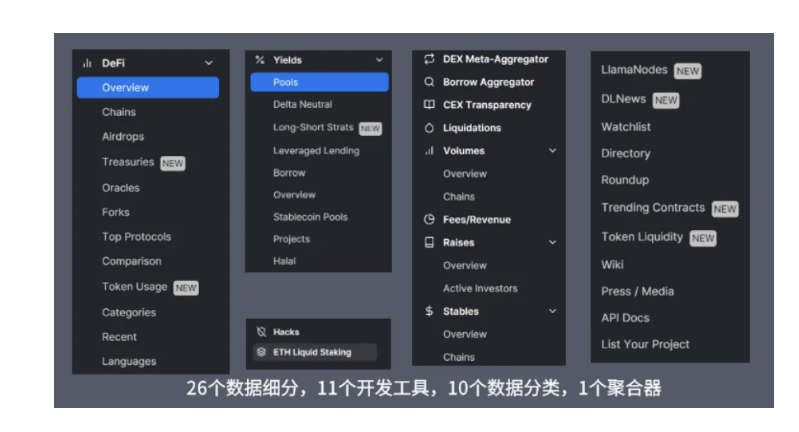Image resolution: width=799 pixels, height=432 pixels.
Task: Open Press / Media
Action: 637,291
